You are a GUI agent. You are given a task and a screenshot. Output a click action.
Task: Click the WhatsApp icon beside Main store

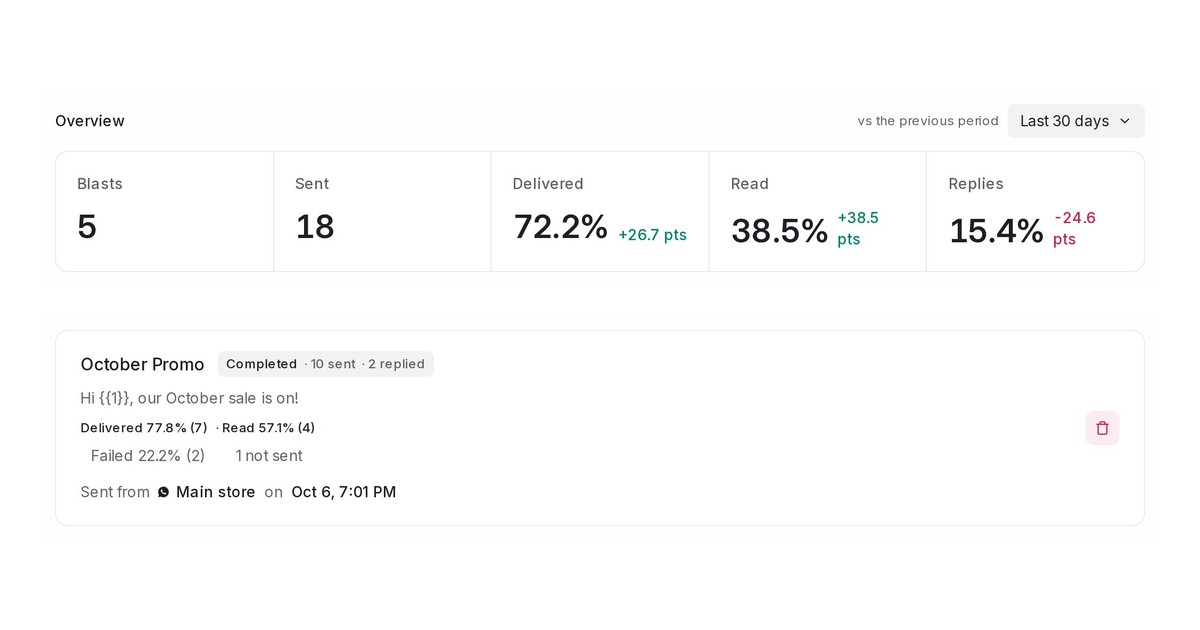pos(164,492)
